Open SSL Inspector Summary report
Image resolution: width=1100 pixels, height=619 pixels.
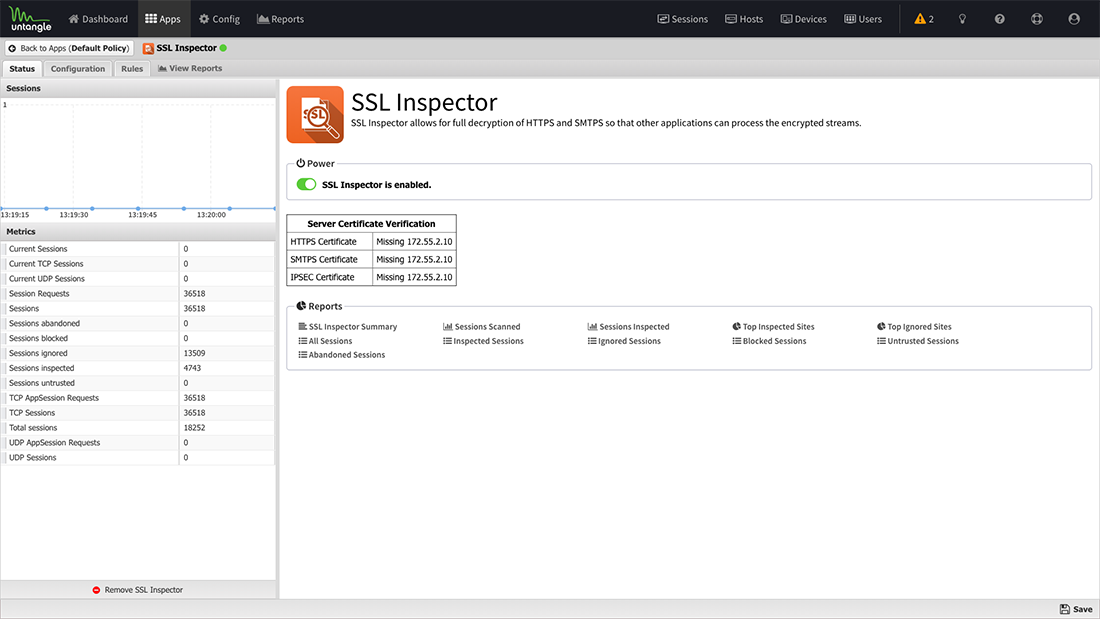(x=348, y=326)
